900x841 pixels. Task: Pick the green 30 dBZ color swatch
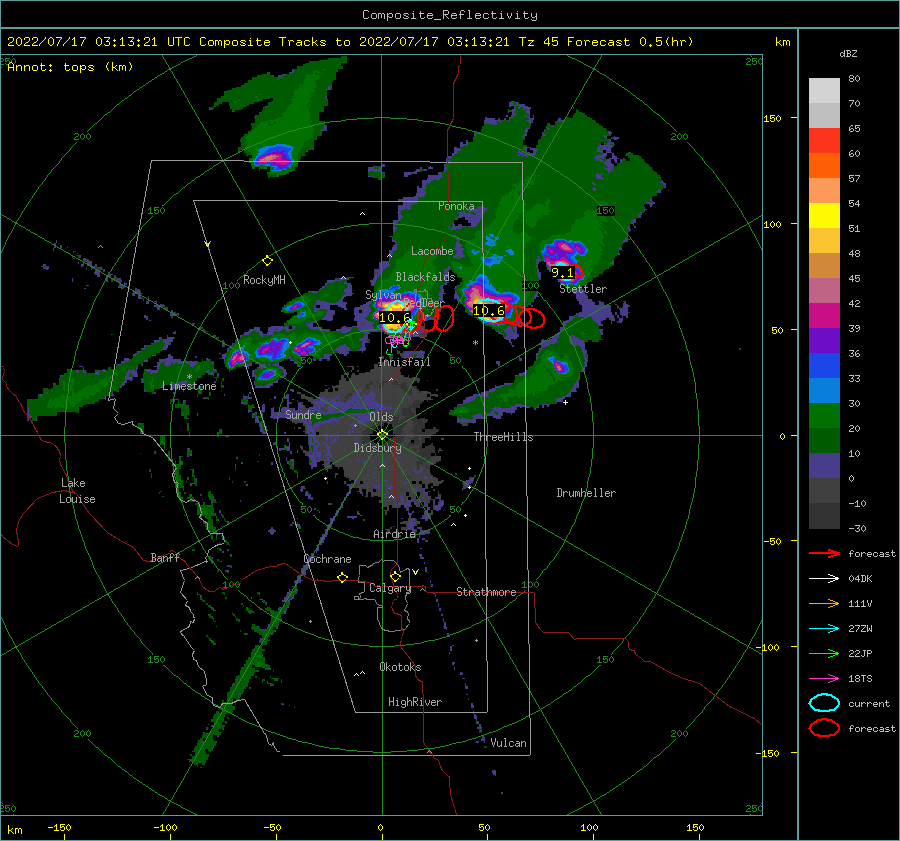point(824,416)
